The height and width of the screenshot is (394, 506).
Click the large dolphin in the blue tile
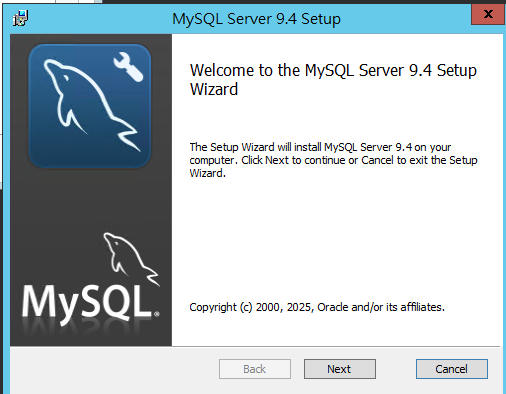(x=92, y=105)
